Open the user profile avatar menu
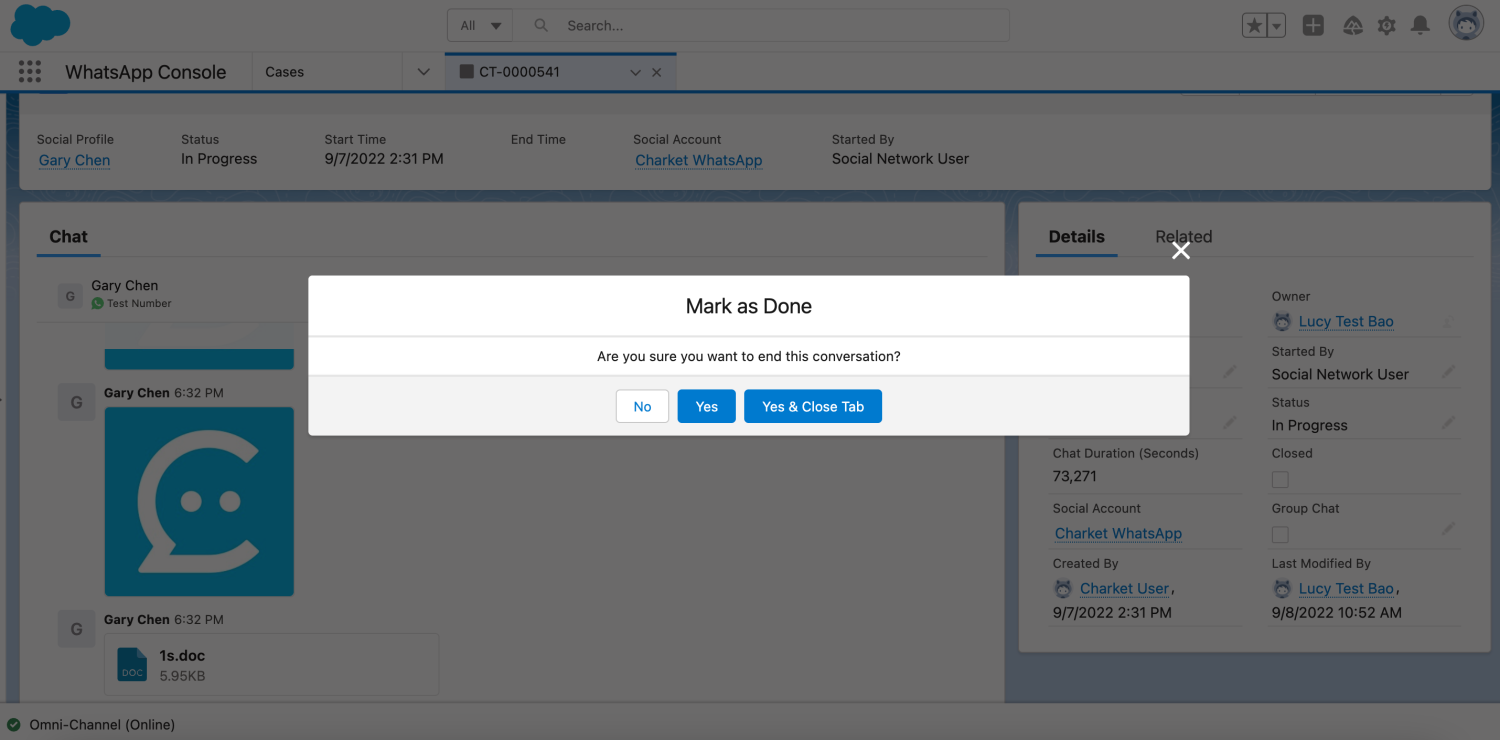Viewport: 1500px width, 740px height. [1466, 25]
